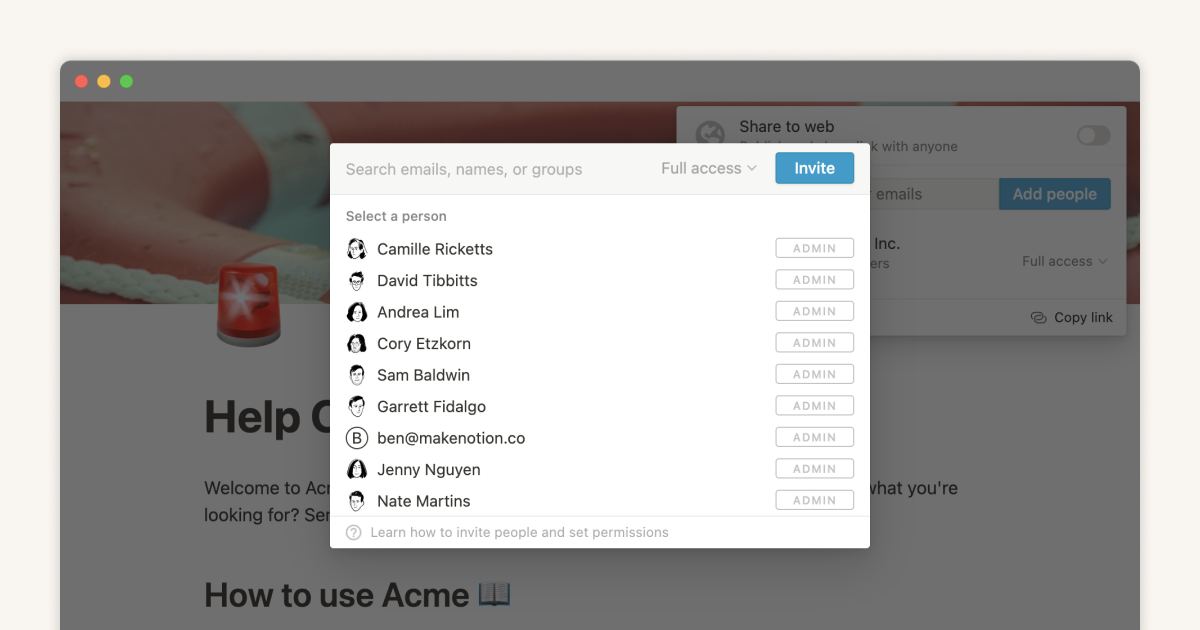
Task: Click the ADMIN badge for Jenny Nguyen
Action: (814, 469)
